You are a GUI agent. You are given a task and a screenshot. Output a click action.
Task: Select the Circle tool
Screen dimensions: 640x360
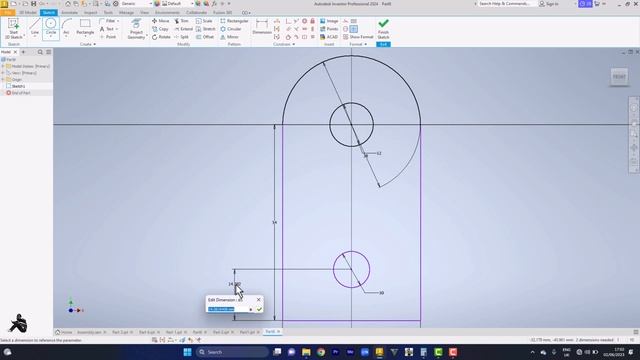tap(51, 28)
